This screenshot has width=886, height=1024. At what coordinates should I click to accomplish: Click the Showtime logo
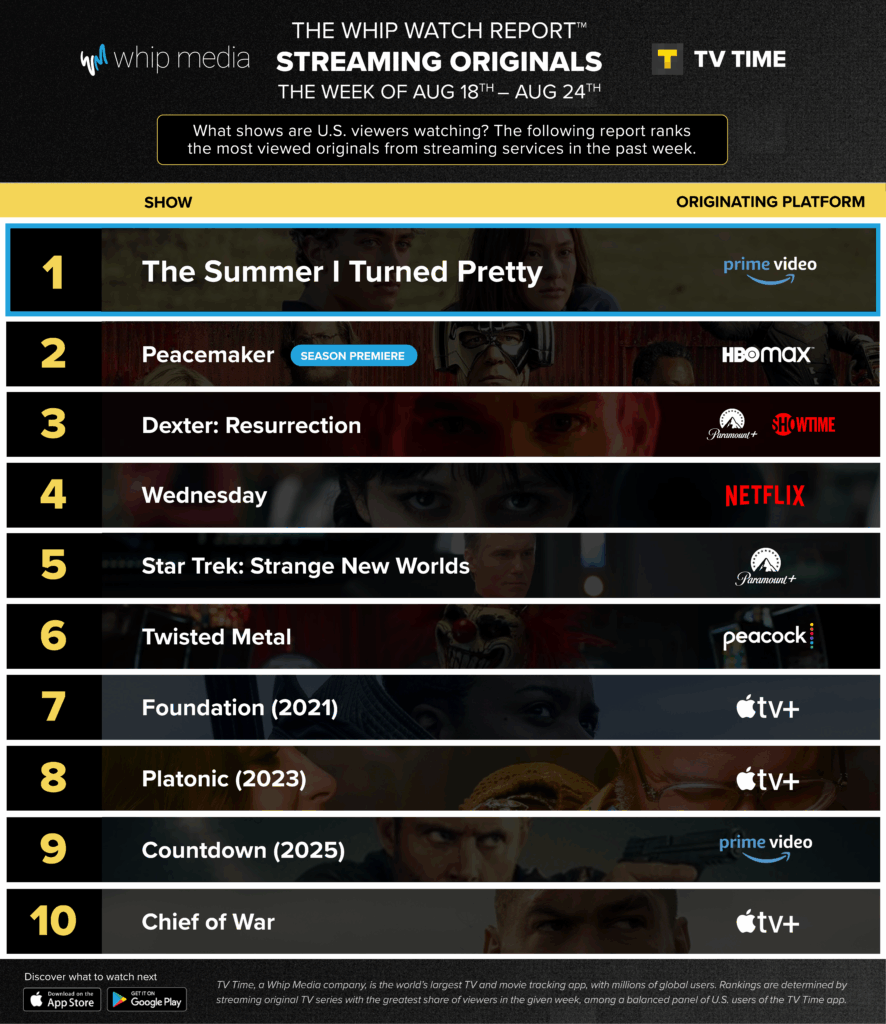point(804,424)
